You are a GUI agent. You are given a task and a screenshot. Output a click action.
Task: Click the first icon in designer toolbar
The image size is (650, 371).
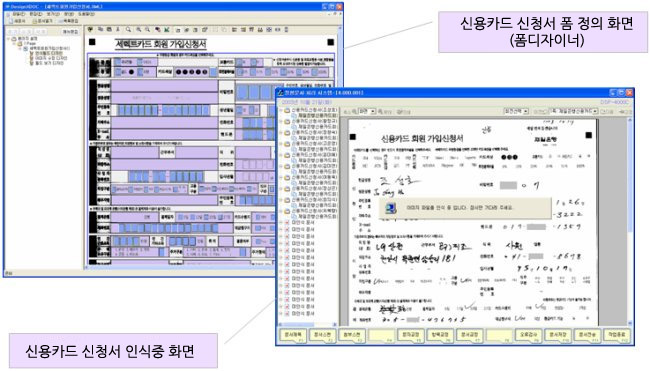(90, 30)
